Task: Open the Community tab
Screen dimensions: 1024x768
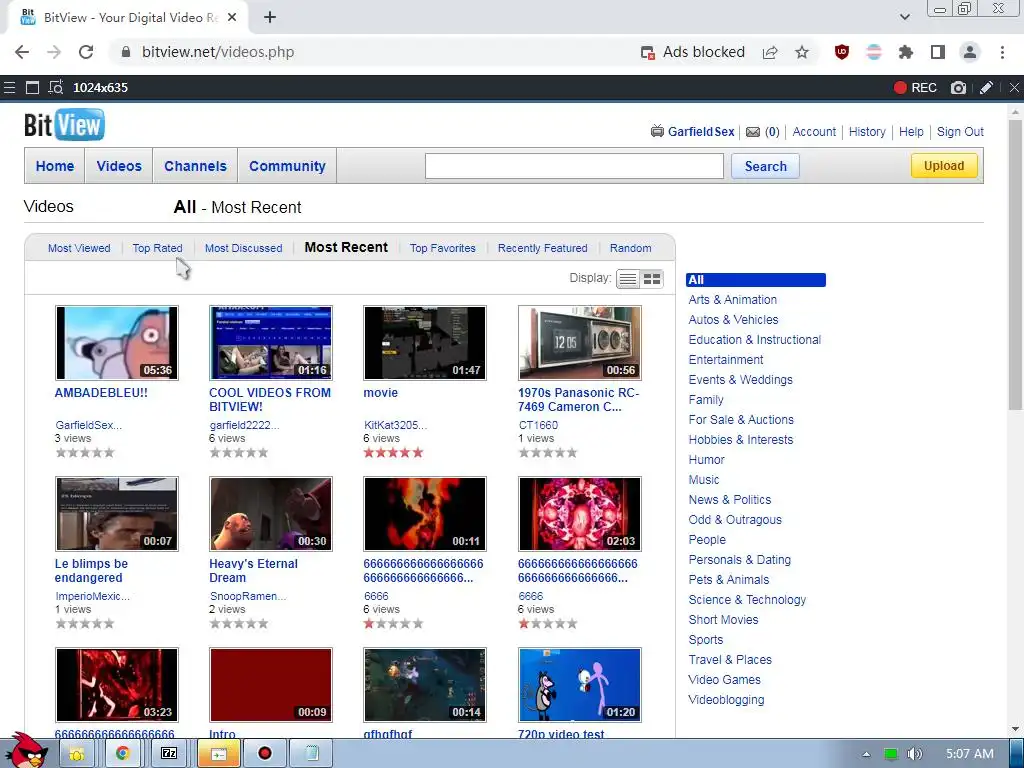Action: pyautogui.click(x=287, y=166)
